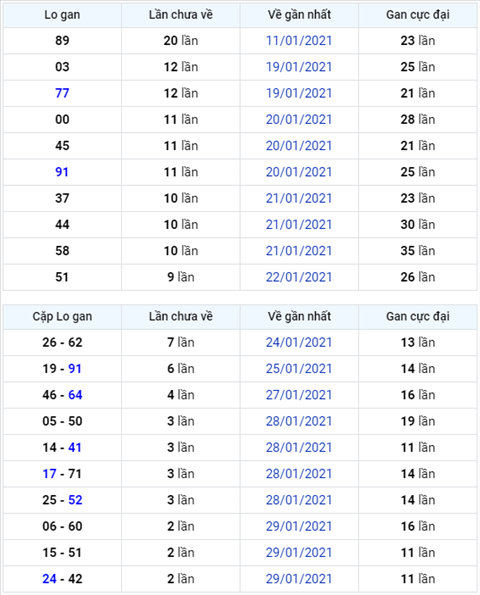Select number 00 in Lo gan column
The width and height of the screenshot is (480, 595).
[62, 119]
